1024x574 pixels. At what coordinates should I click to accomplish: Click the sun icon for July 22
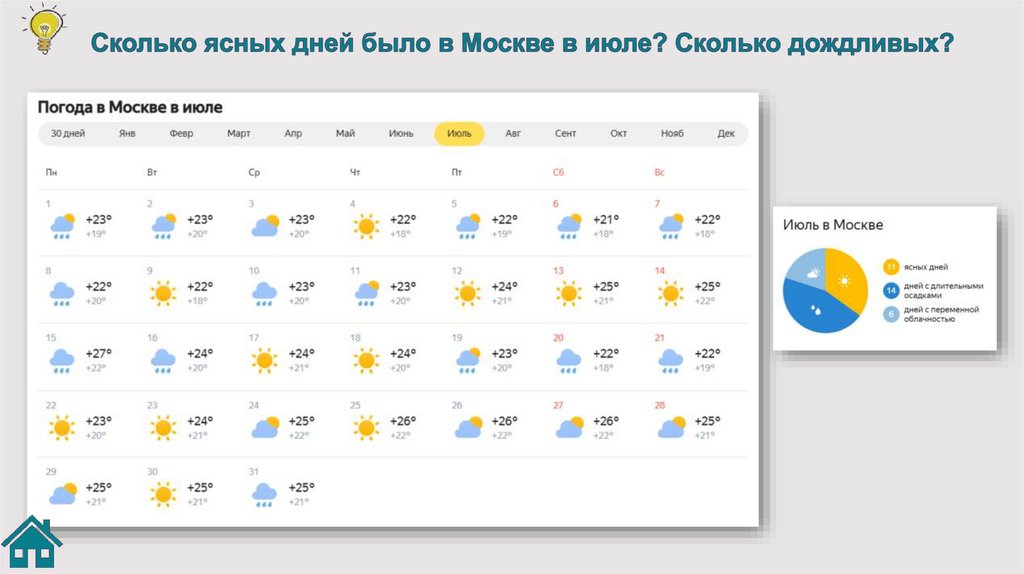point(62,428)
